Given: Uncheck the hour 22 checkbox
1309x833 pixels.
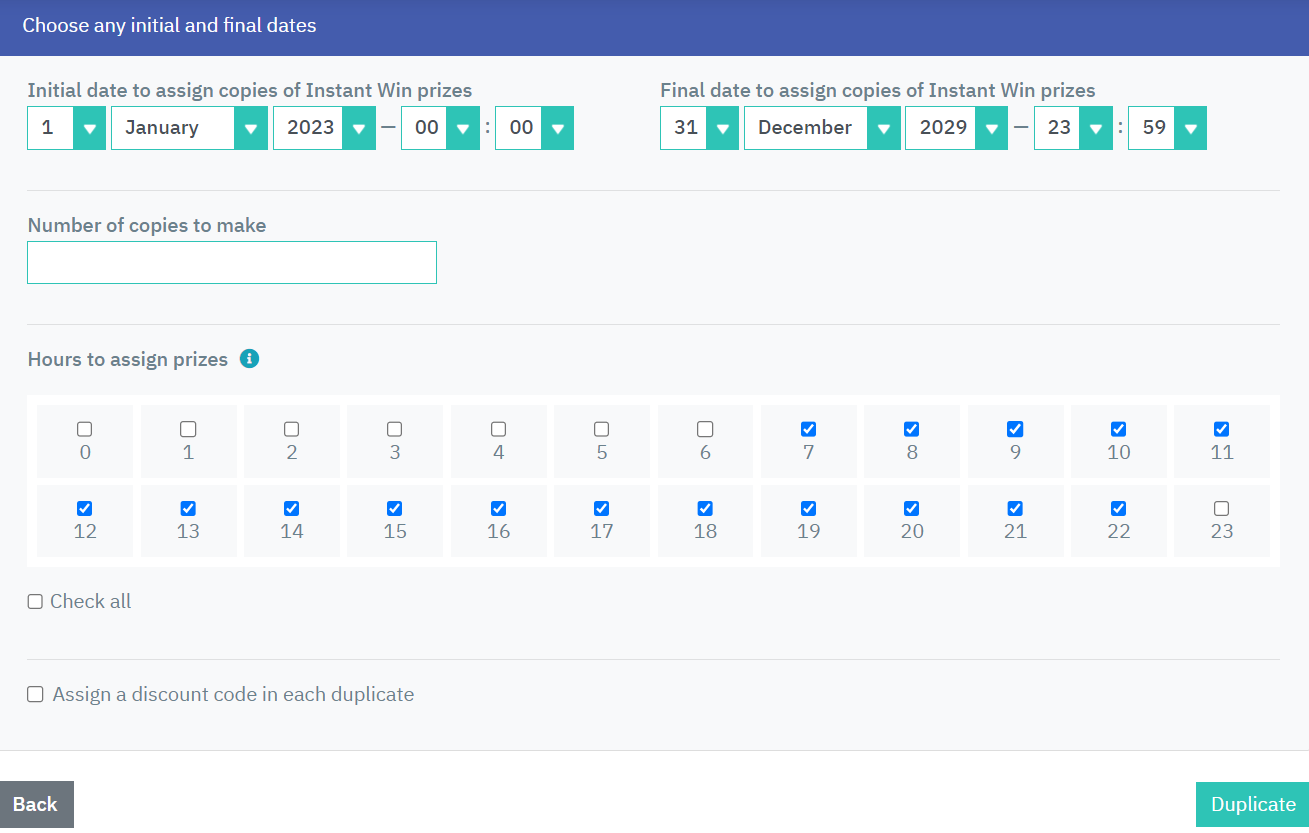Looking at the screenshot, I should coord(1118,508).
